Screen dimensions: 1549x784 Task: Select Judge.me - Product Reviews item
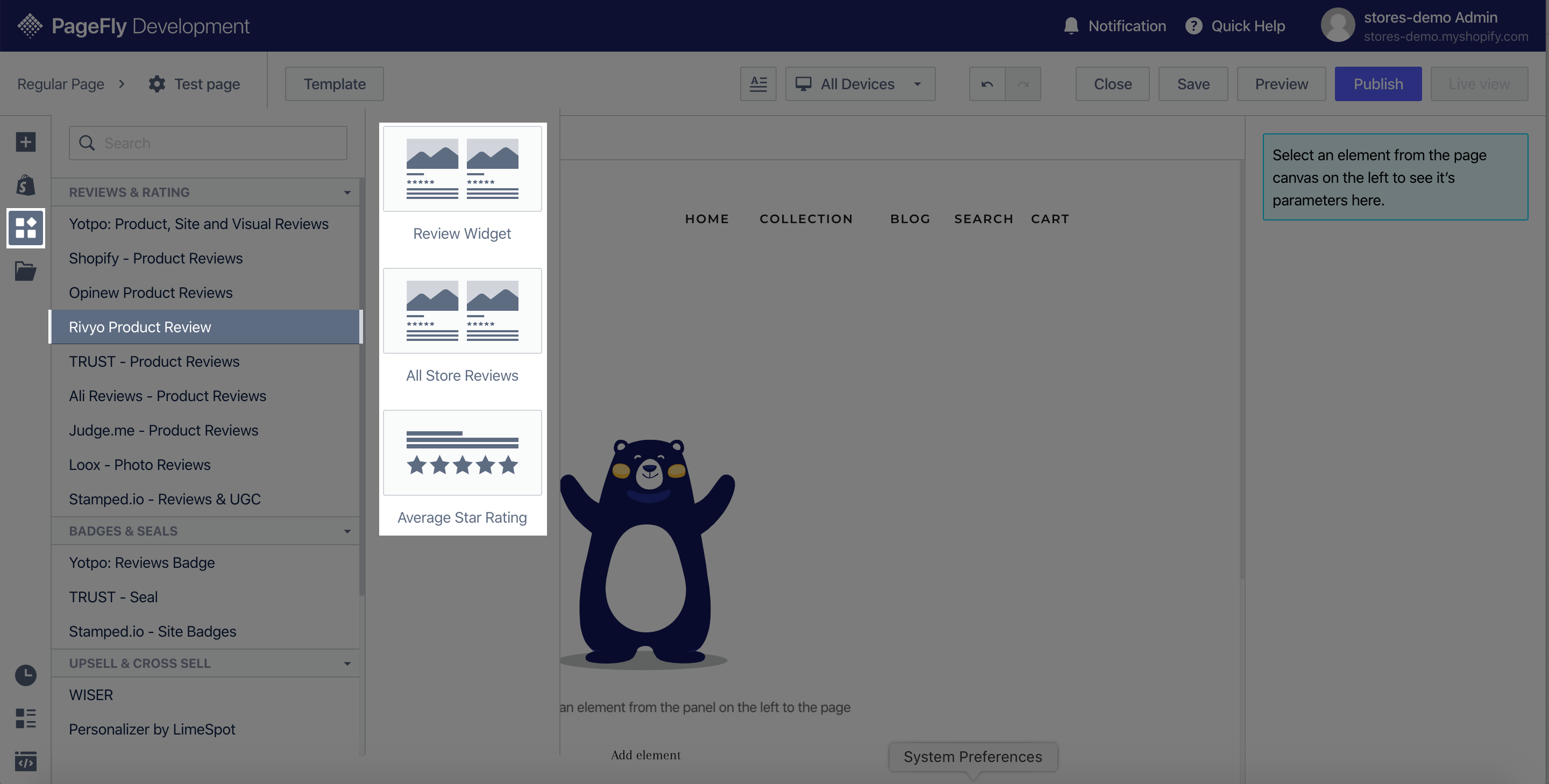tap(164, 431)
